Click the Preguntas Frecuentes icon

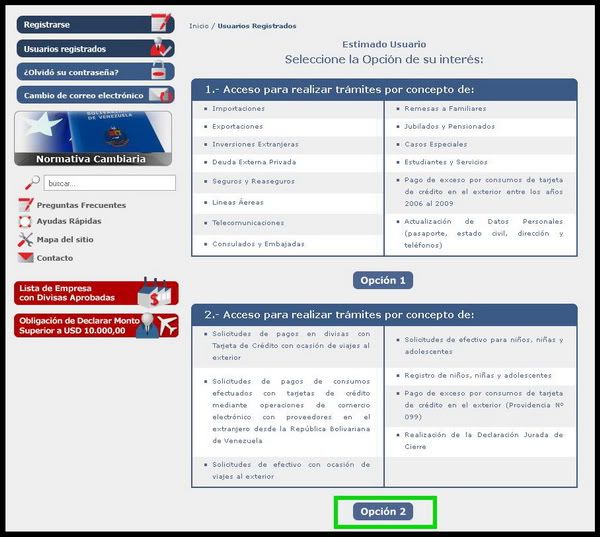(26, 205)
